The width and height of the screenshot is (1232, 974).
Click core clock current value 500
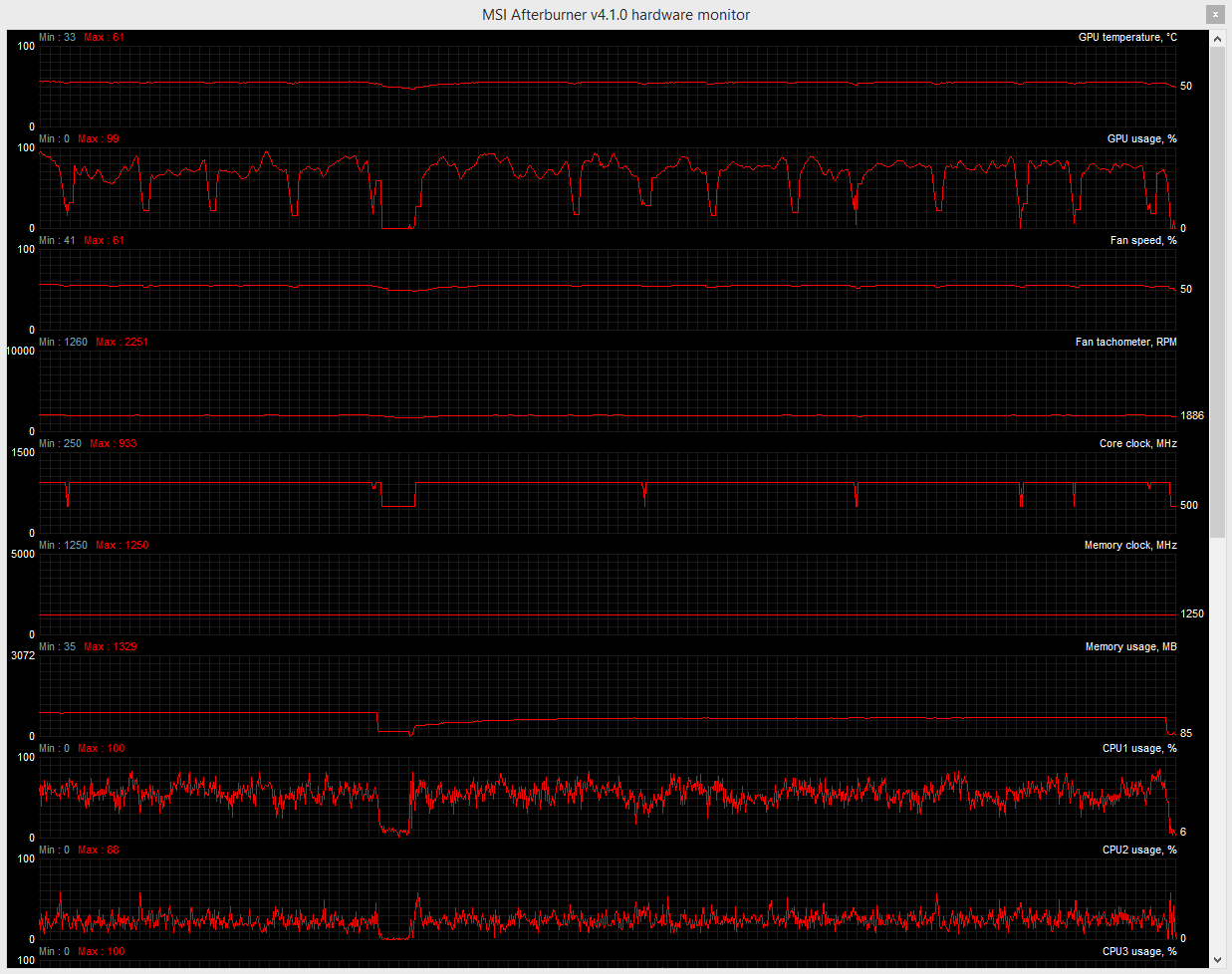[x=1189, y=505]
